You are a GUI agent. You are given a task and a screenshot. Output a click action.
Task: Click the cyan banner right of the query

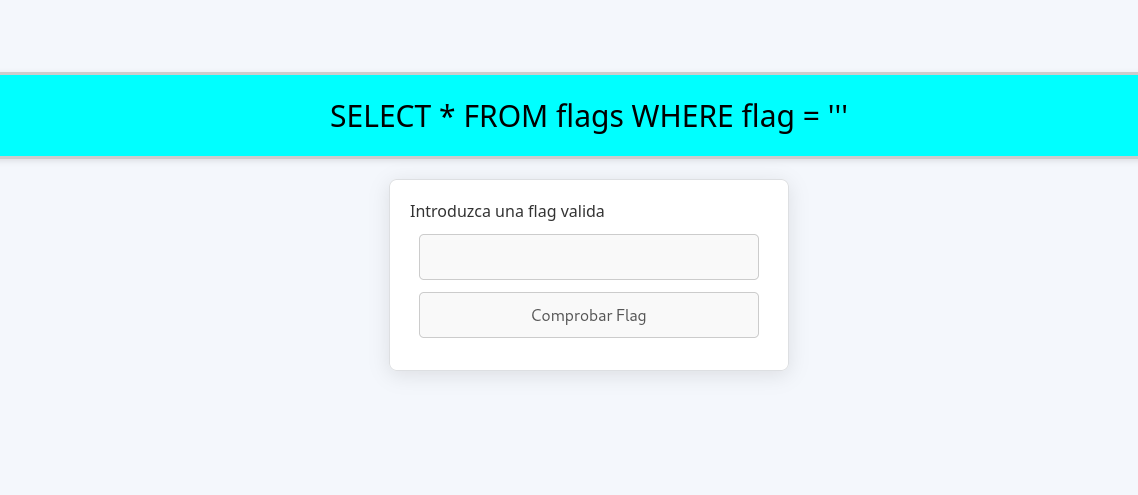pyautogui.click(x=993, y=115)
